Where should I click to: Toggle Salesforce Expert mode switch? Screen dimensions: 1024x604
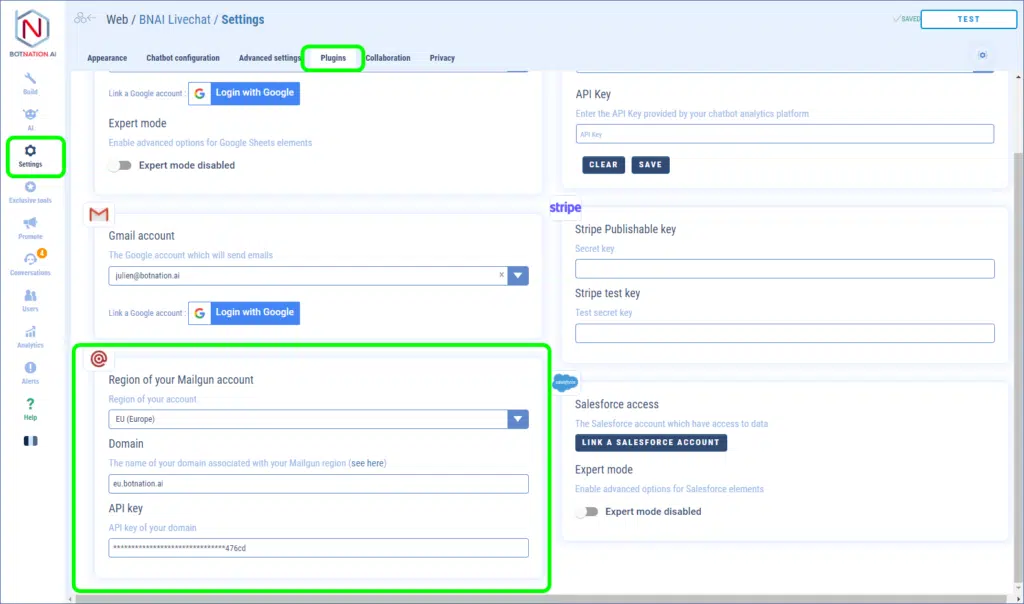[587, 511]
